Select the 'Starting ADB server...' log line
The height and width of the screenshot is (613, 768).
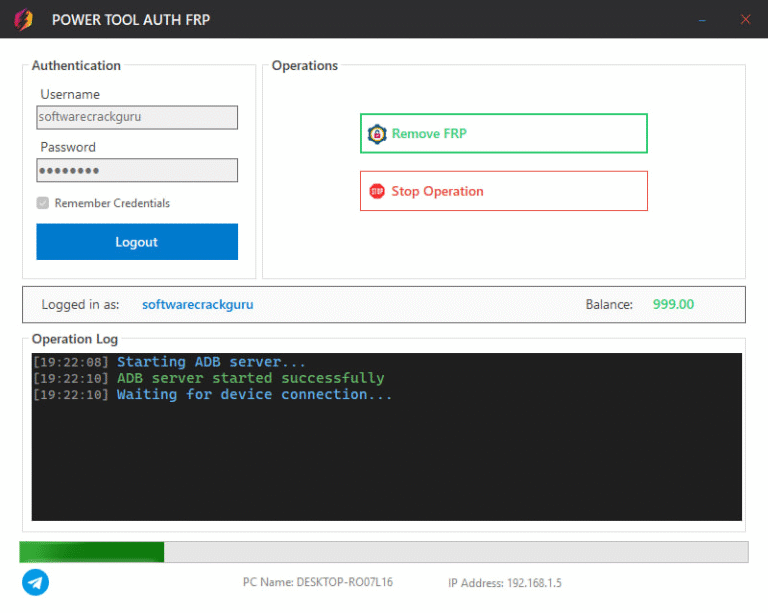(211, 362)
